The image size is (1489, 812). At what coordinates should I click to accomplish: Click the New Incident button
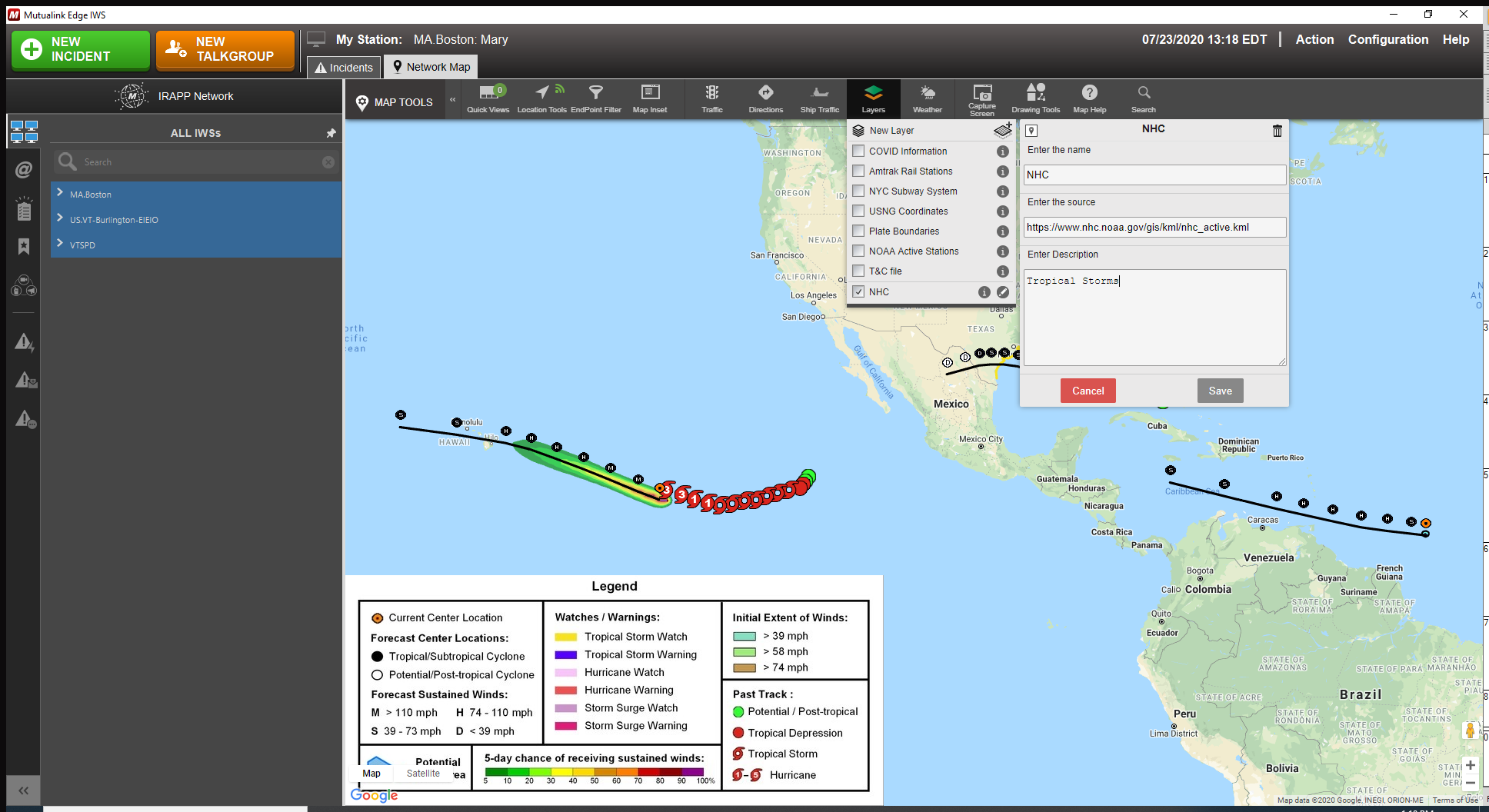(x=81, y=49)
